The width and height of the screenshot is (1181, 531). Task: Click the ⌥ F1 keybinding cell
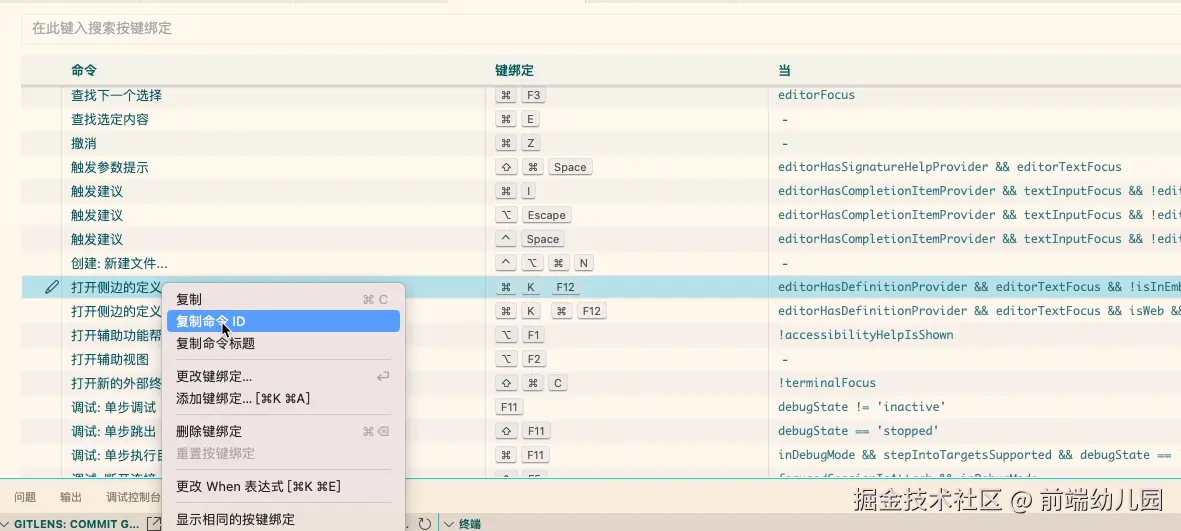click(520, 335)
